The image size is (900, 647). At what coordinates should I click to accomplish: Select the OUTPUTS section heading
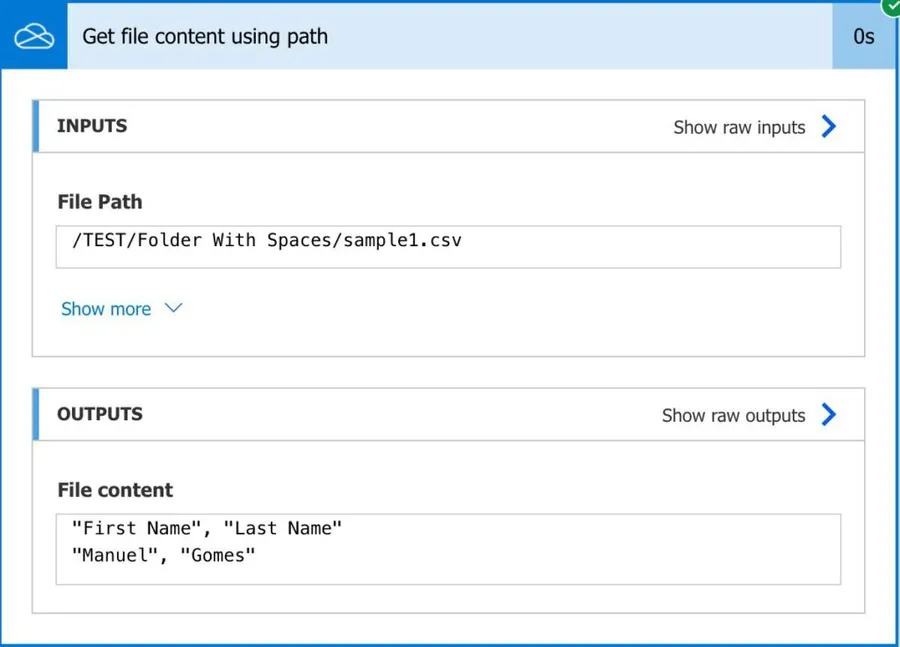pyautogui.click(x=100, y=414)
